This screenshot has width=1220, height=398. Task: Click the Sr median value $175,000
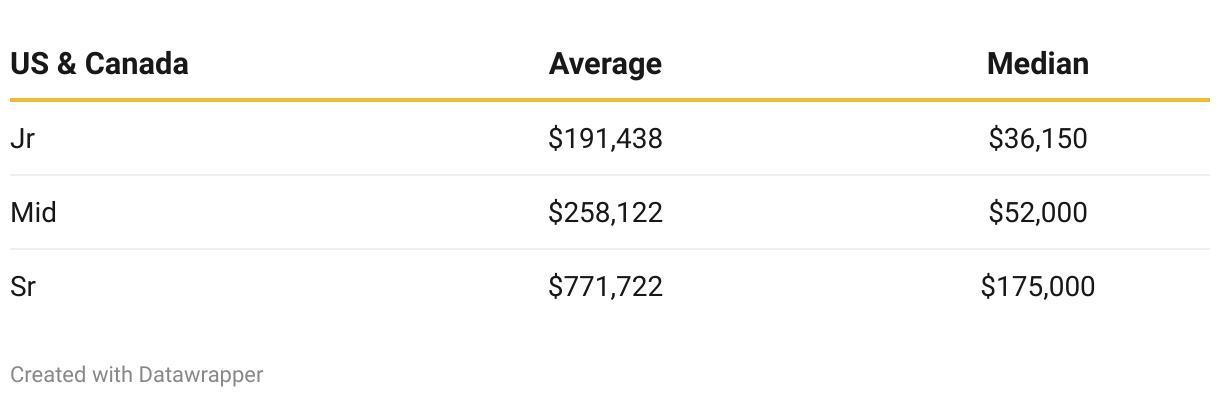[1038, 287]
